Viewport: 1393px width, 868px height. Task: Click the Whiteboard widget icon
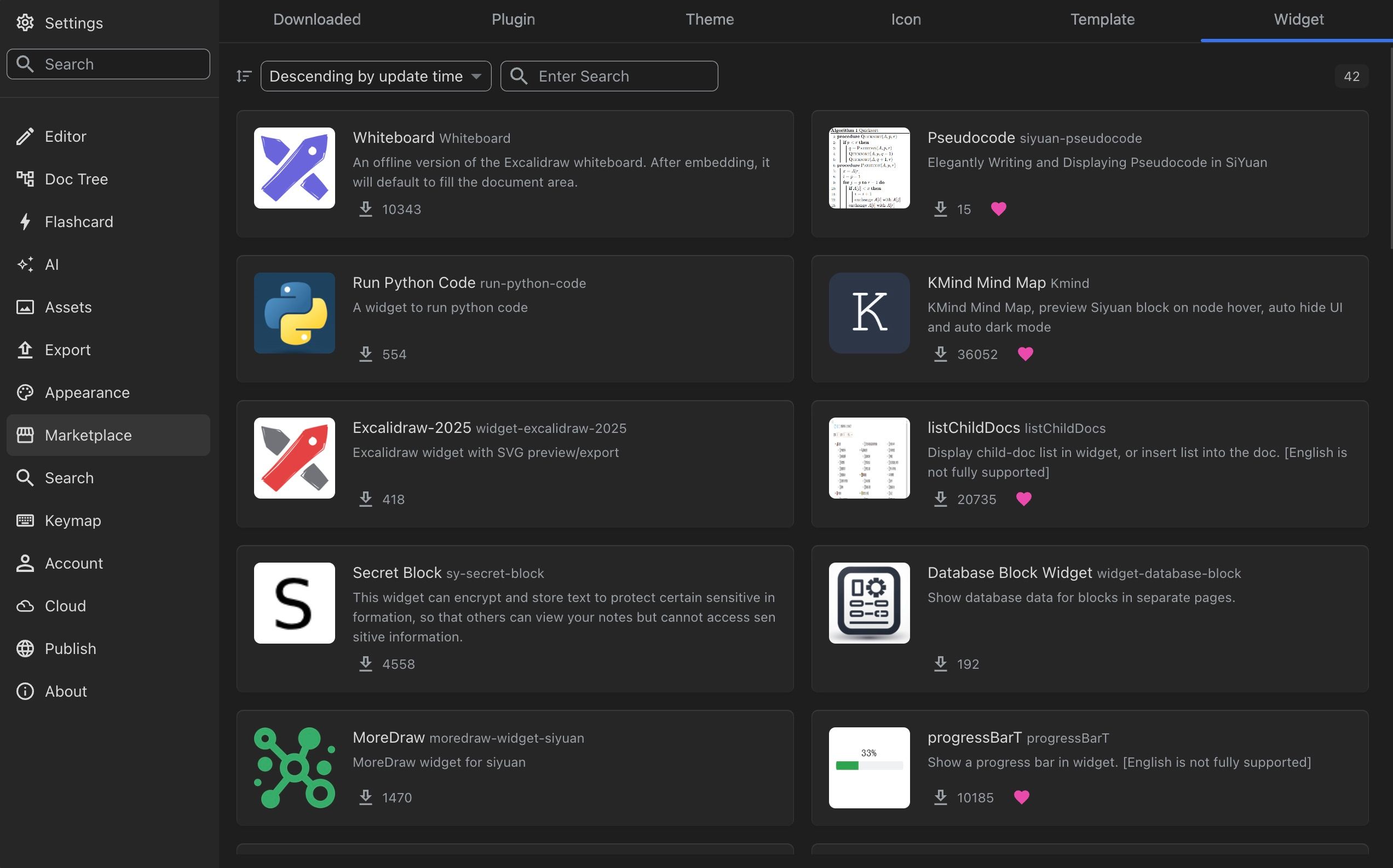click(x=295, y=167)
